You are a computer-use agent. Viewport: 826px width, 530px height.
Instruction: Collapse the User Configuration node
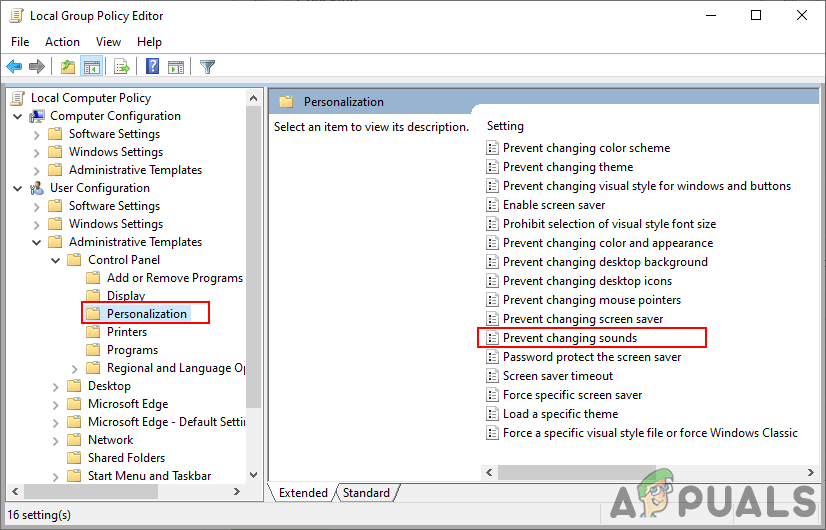pyautogui.click(x=18, y=189)
